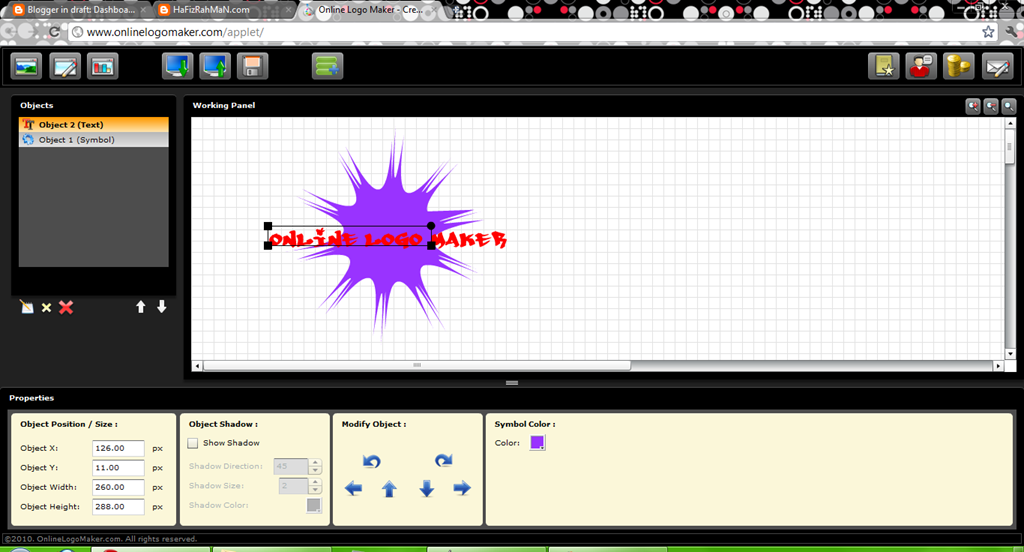
Task: Click the gold coins donate icon
Action: coord(959,67)
